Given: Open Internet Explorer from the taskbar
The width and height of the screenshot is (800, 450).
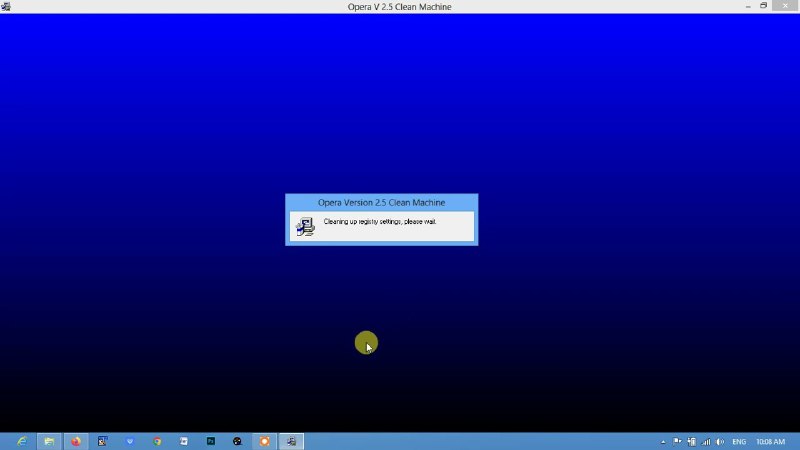Looking at the screenshot, I should [x=22, y=441].
